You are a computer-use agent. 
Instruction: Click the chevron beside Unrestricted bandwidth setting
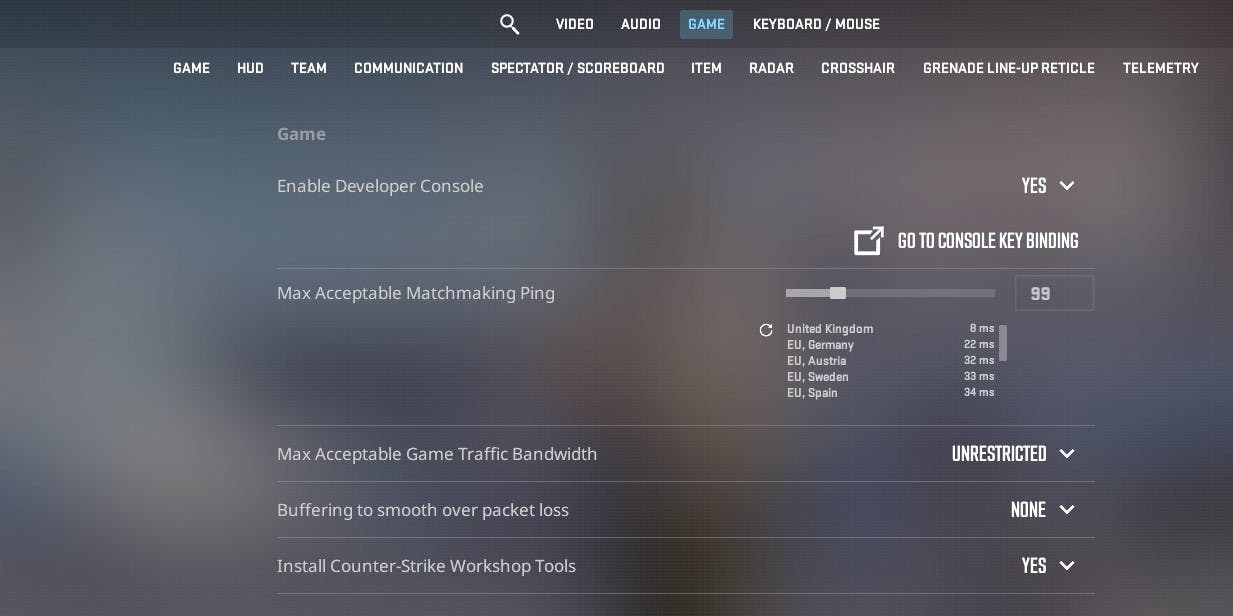pyautogui.click(x=1066, y=454)
